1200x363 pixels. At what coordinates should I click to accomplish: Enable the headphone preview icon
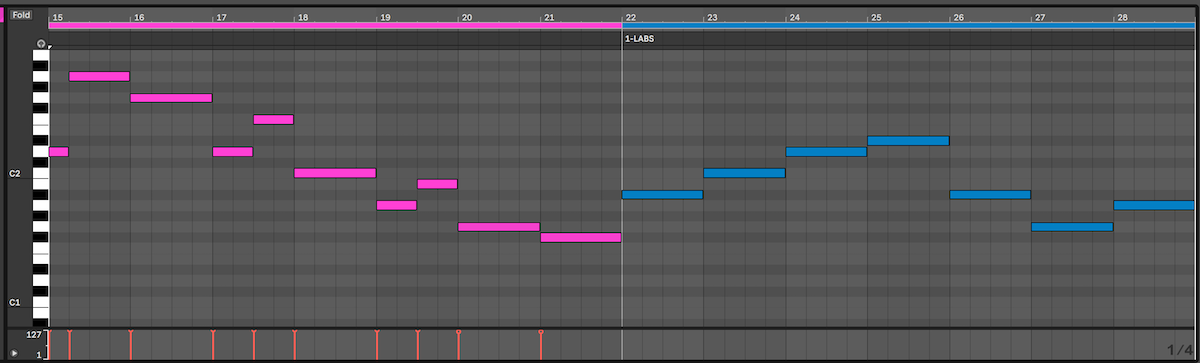click(40, 44)
